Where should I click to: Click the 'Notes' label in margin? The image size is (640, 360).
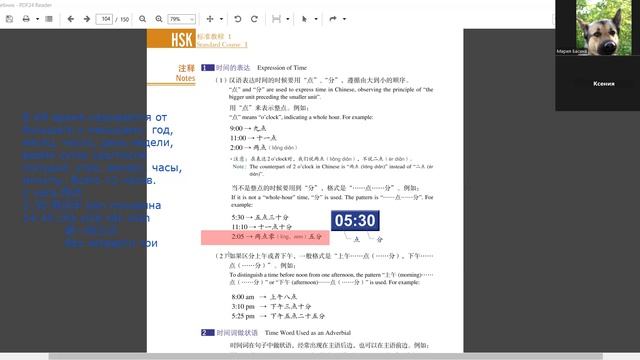coord(185,78)
